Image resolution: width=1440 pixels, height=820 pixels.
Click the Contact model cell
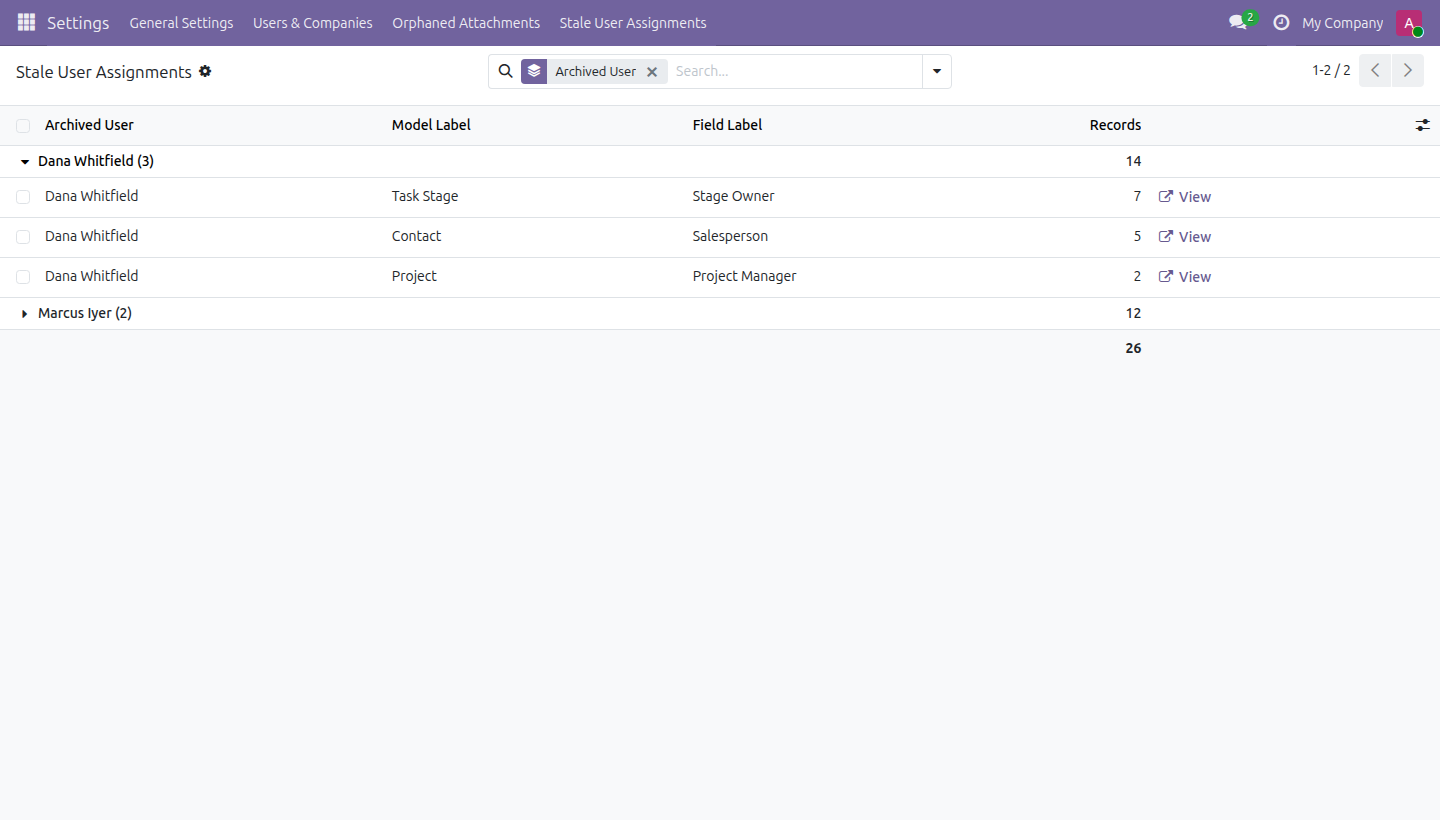416,236
